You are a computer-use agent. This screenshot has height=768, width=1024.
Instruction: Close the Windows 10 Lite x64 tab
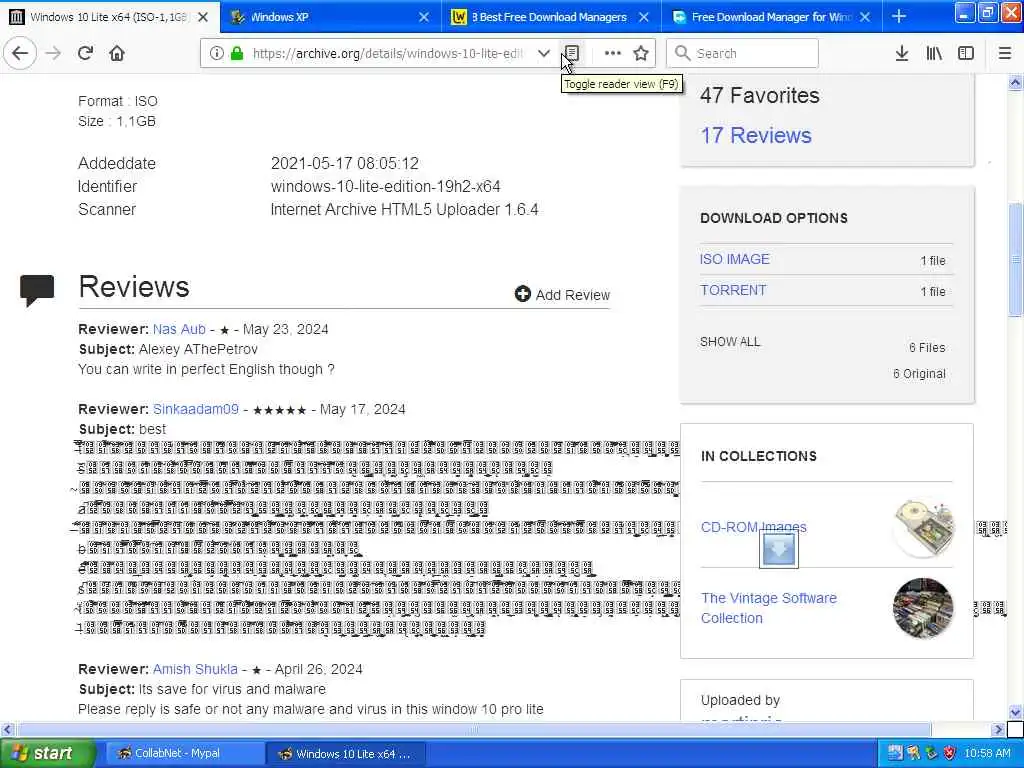pos(203,17)
